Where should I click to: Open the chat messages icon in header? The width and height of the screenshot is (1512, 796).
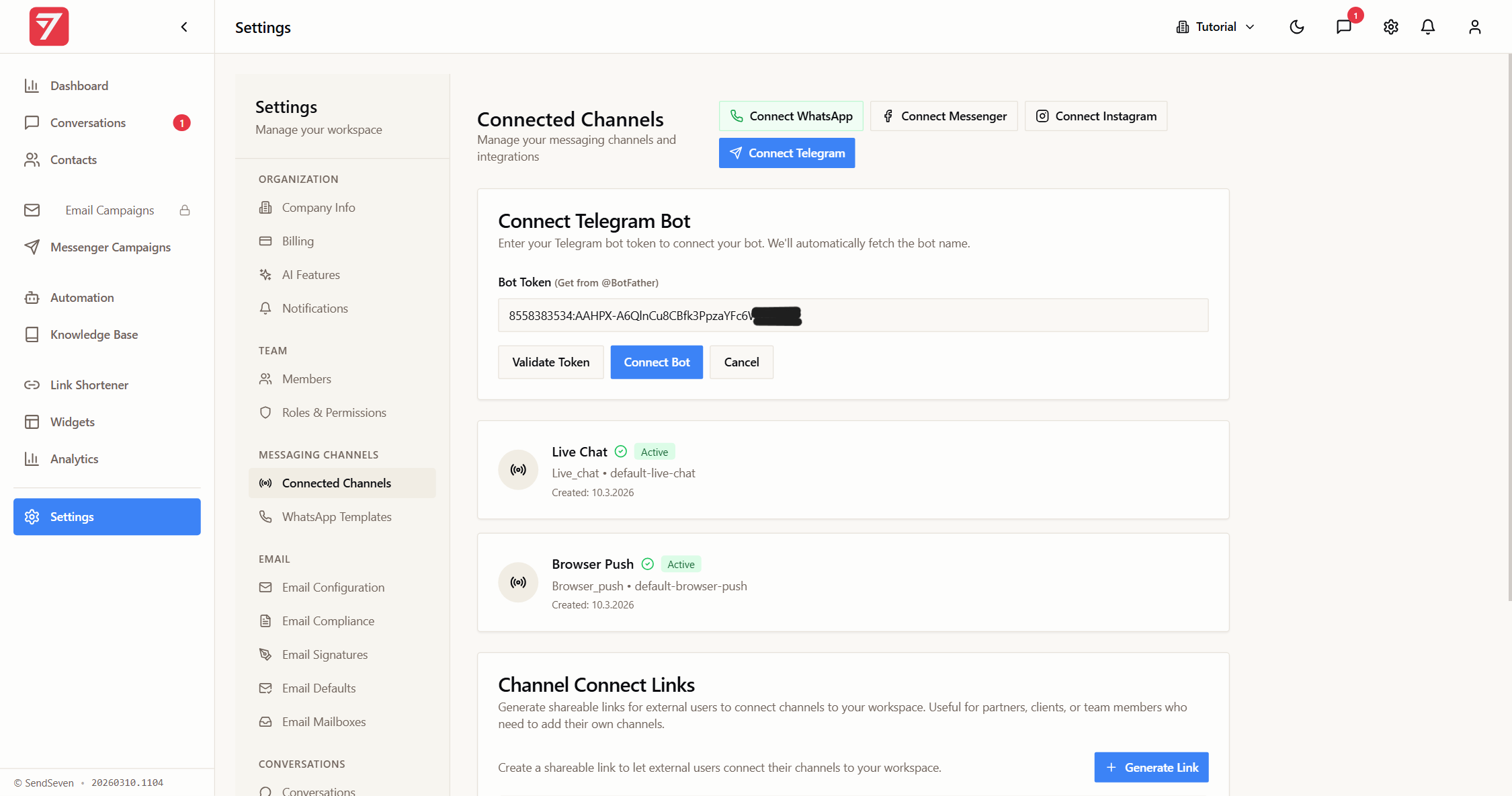point(1344,27)
